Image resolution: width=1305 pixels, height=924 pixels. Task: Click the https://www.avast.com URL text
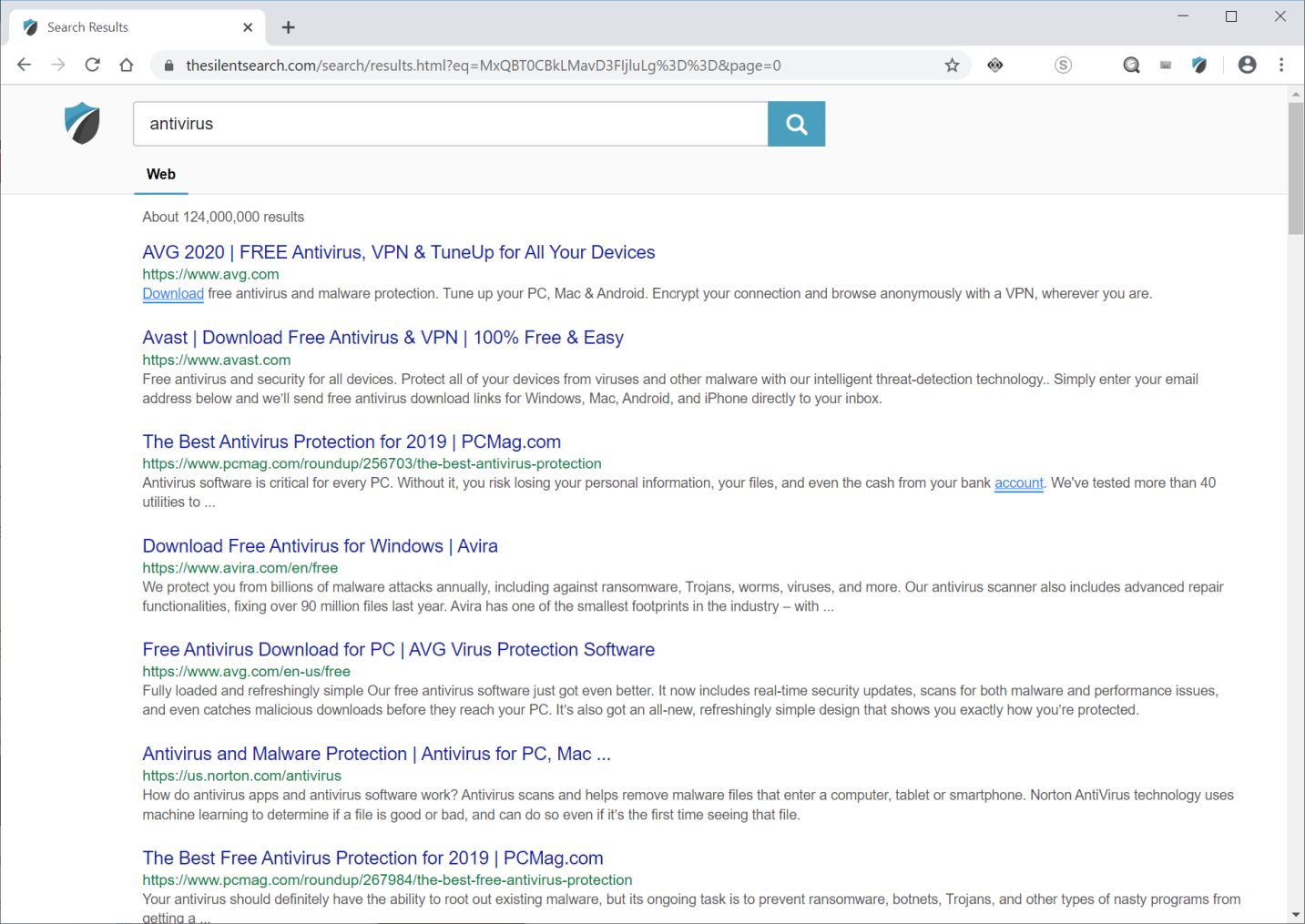tap(217, 360)
